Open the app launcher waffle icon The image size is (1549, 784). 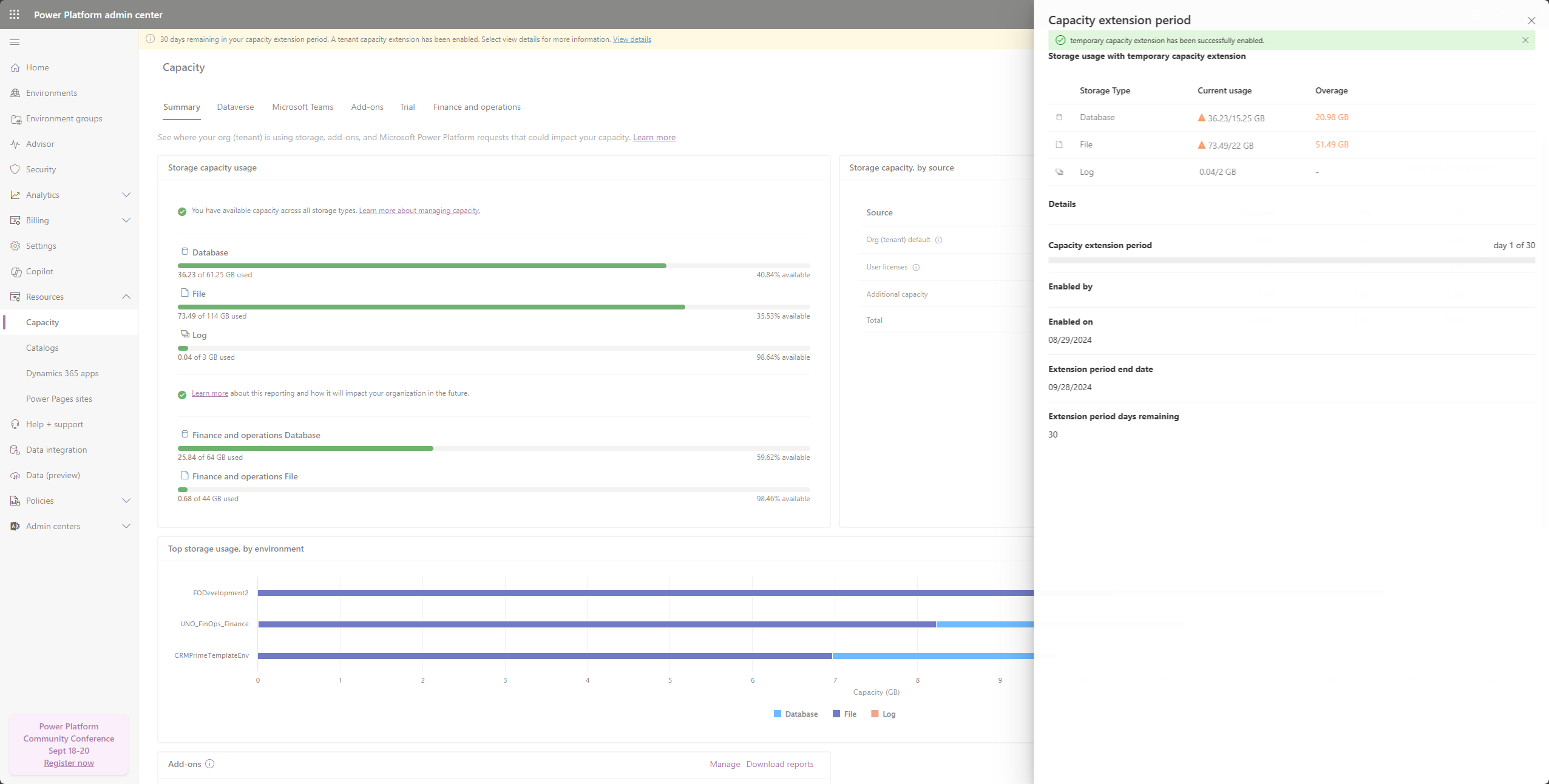15,15
